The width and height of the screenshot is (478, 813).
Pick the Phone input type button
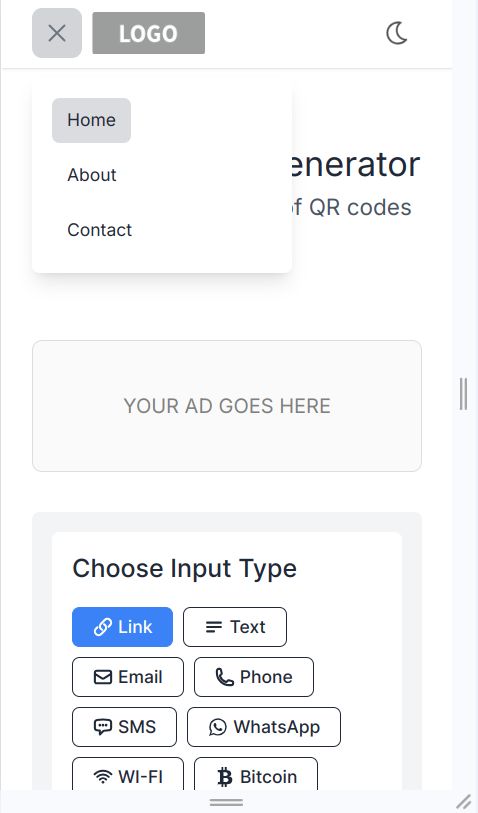point(254,677)
